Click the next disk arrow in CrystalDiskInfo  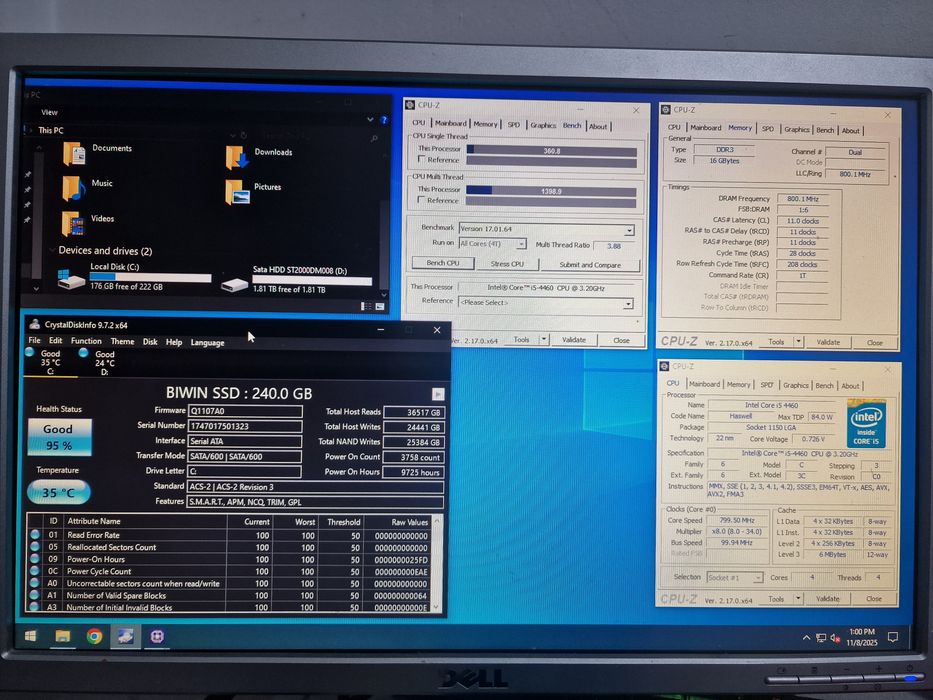coord(438,394)
